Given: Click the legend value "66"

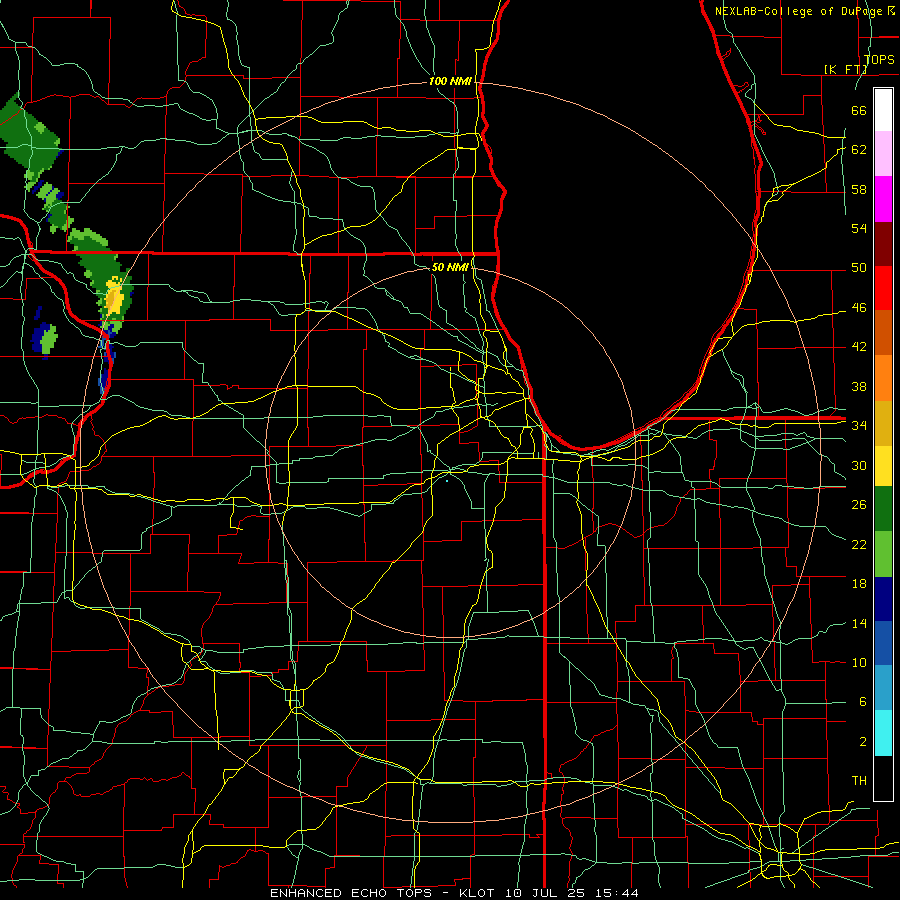Looking at the screenshot, I should pos(859,110).
